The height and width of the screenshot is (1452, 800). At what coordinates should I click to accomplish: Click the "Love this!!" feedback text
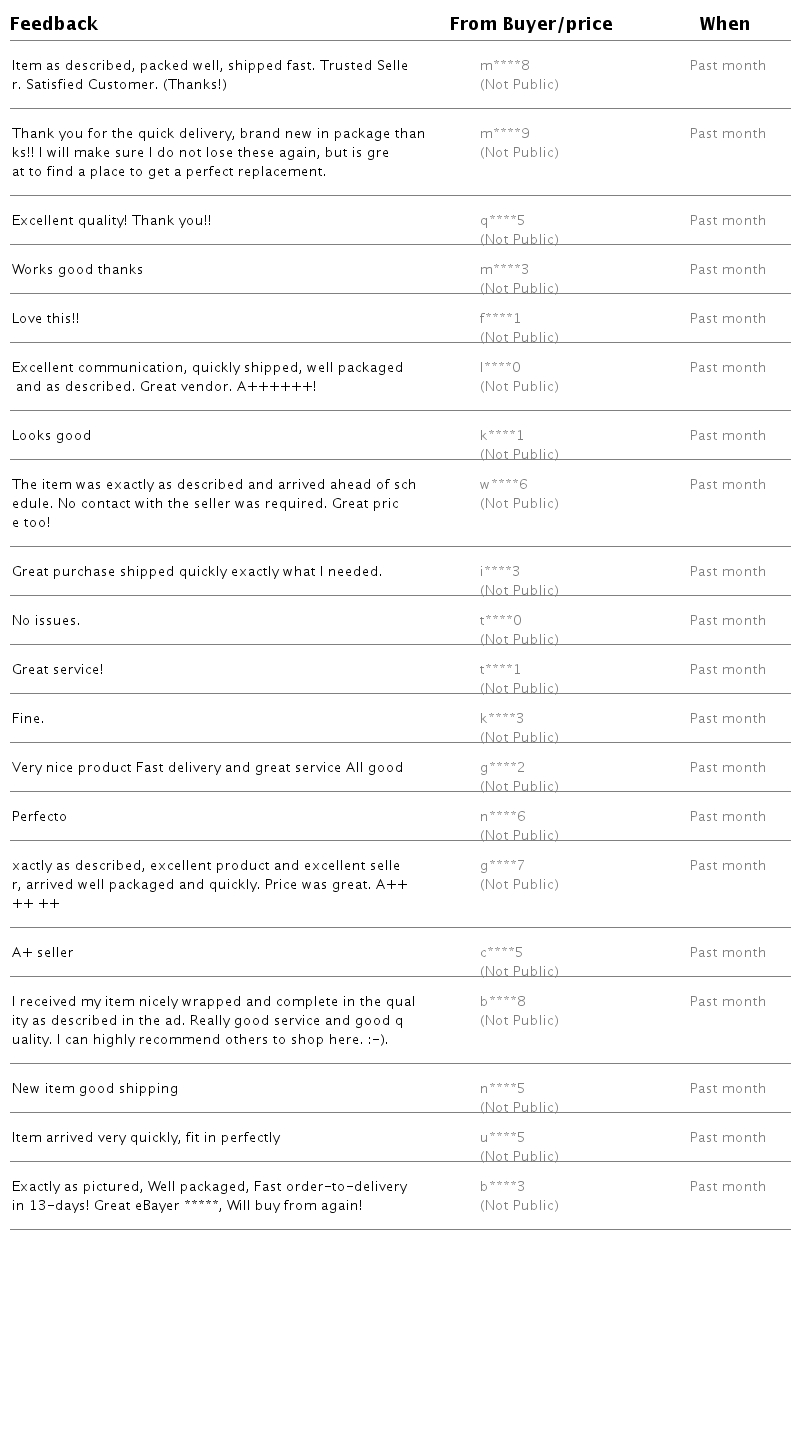pyautogui.click(x=45, y=319)
